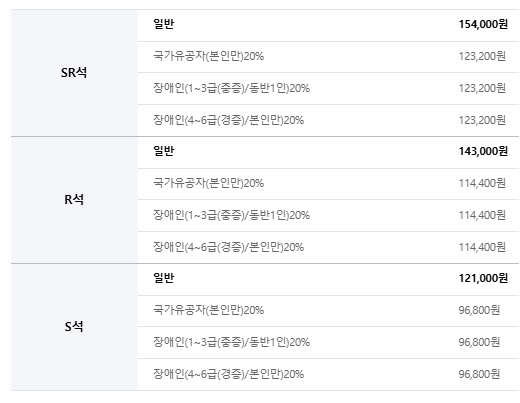Click the first 123,200원 price for SR석
This screenshot has height=403, width=520.
coord(482,56)
